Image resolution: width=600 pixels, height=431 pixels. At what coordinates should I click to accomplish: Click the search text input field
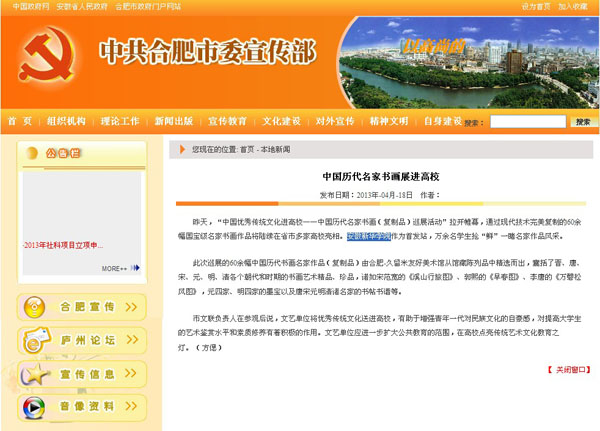click(526, 122)
